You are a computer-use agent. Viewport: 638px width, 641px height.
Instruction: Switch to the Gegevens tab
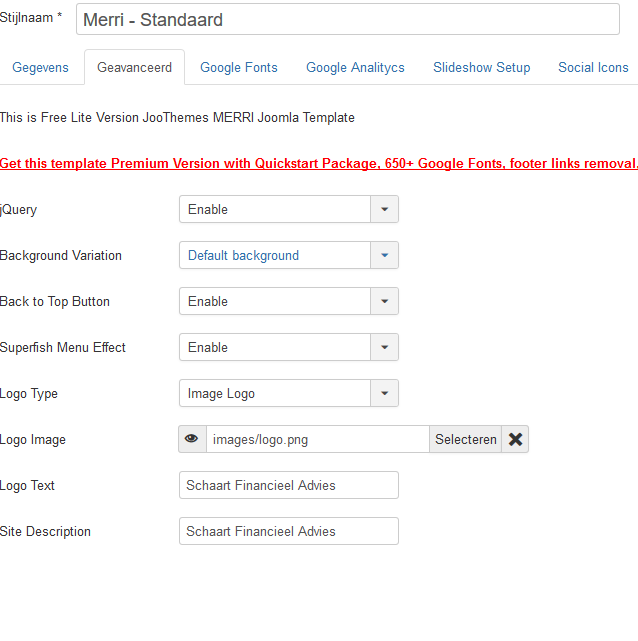[x=40, y=67]
